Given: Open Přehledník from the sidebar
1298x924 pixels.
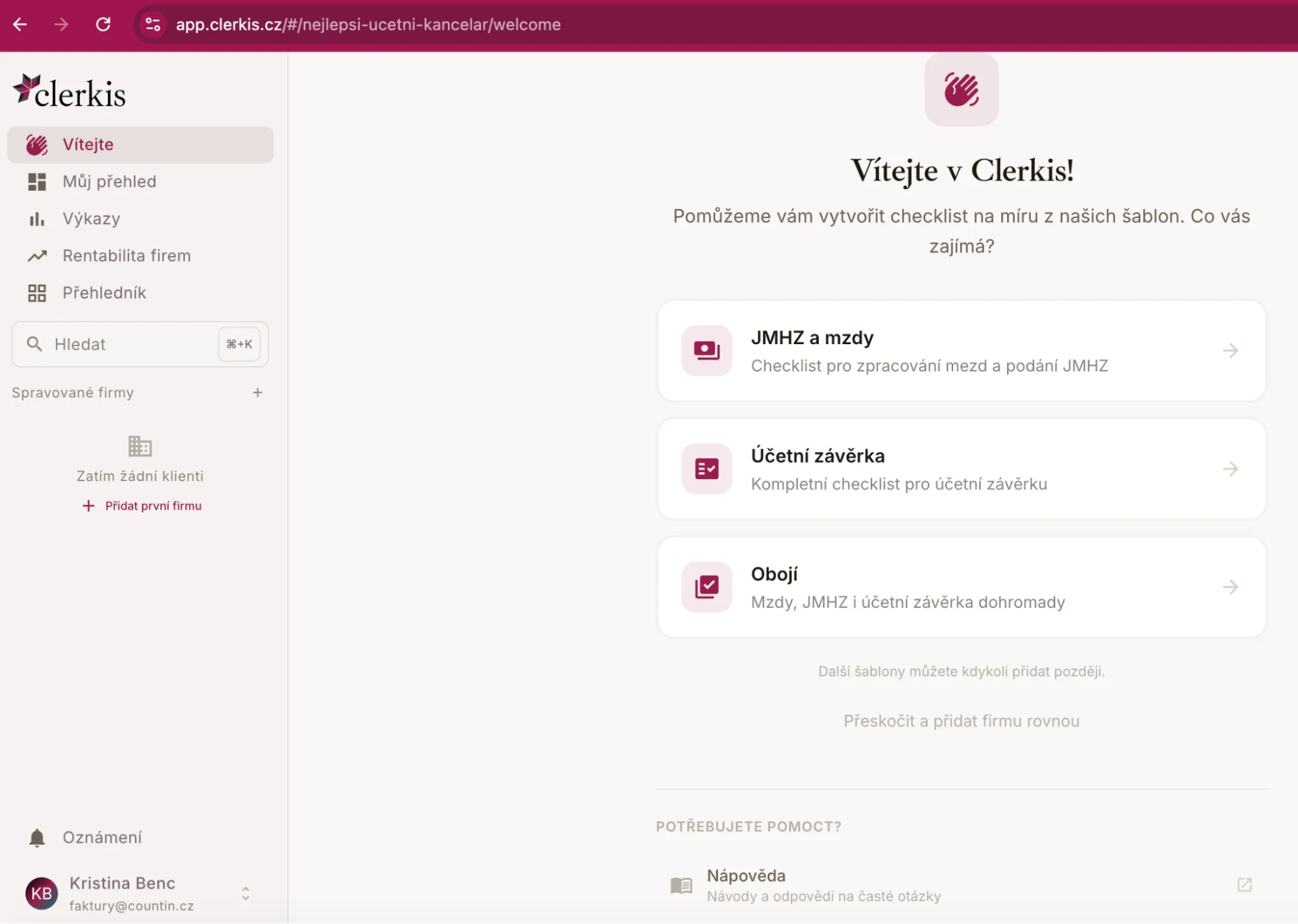Looking at the screenshot, I should 140,293.
